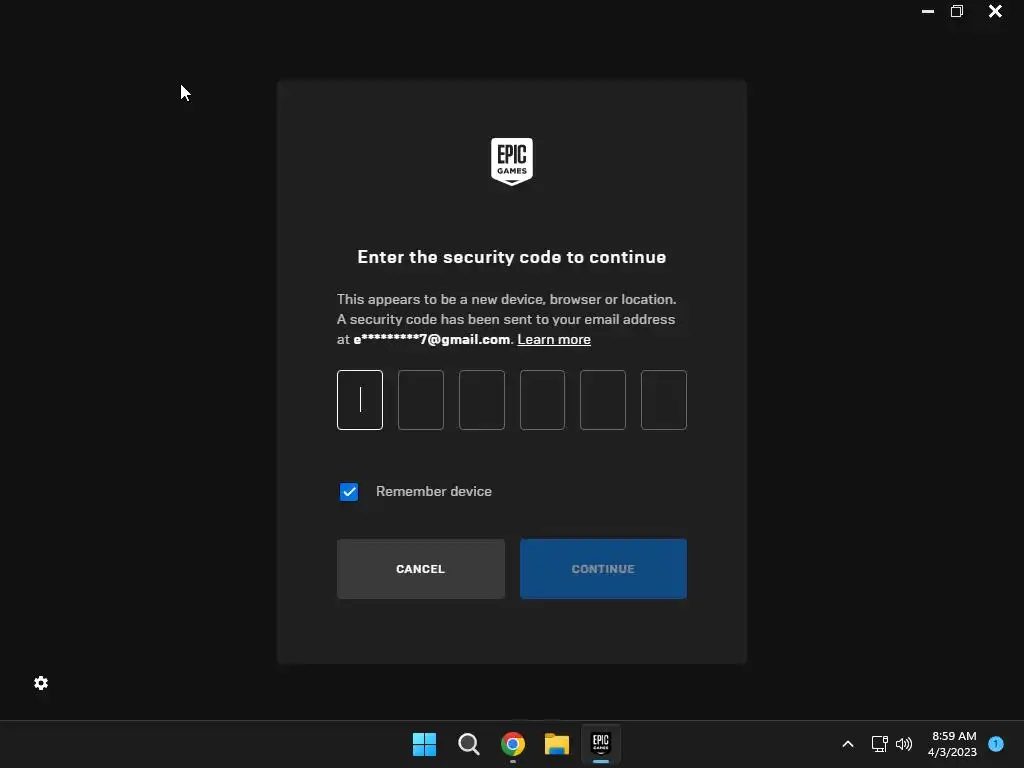
Task: Open the Windows Start menu
Action: (424, 744)
